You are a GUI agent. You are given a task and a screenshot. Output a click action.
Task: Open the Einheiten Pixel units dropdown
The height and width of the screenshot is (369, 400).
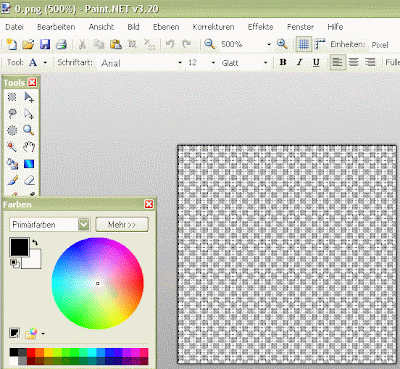point(384,45)
